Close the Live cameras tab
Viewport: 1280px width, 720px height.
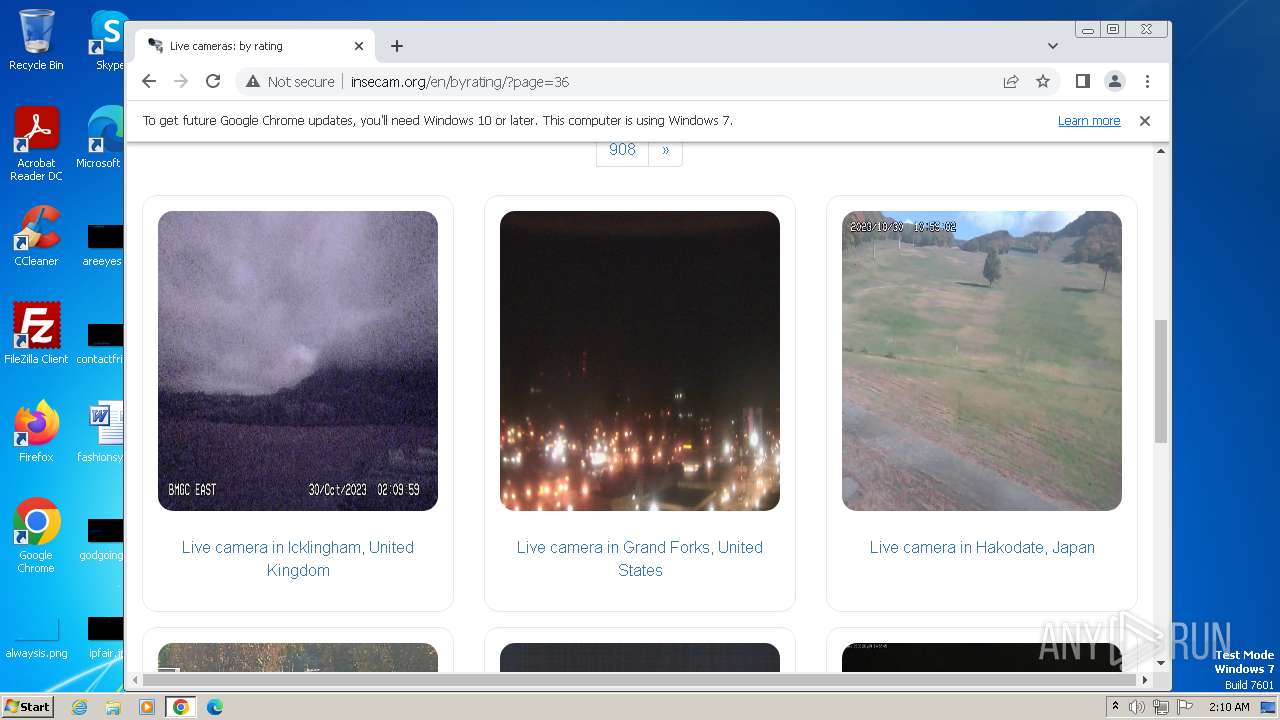pyautogui.click(x=359, y=46)
